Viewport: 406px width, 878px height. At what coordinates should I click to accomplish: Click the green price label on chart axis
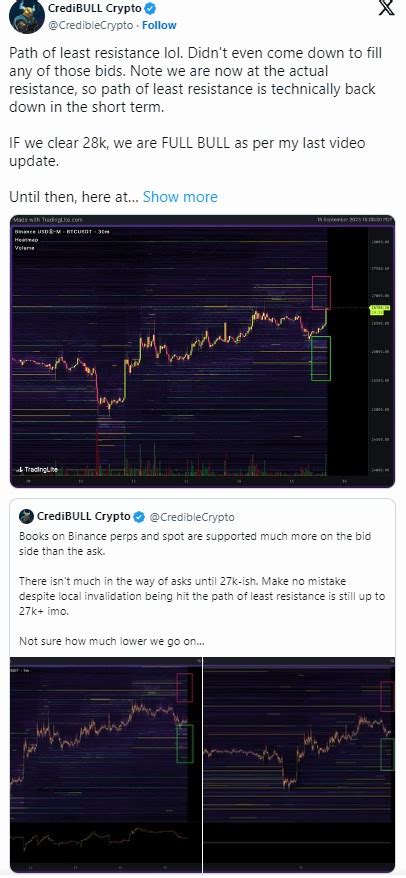click(x=379, y=309)
